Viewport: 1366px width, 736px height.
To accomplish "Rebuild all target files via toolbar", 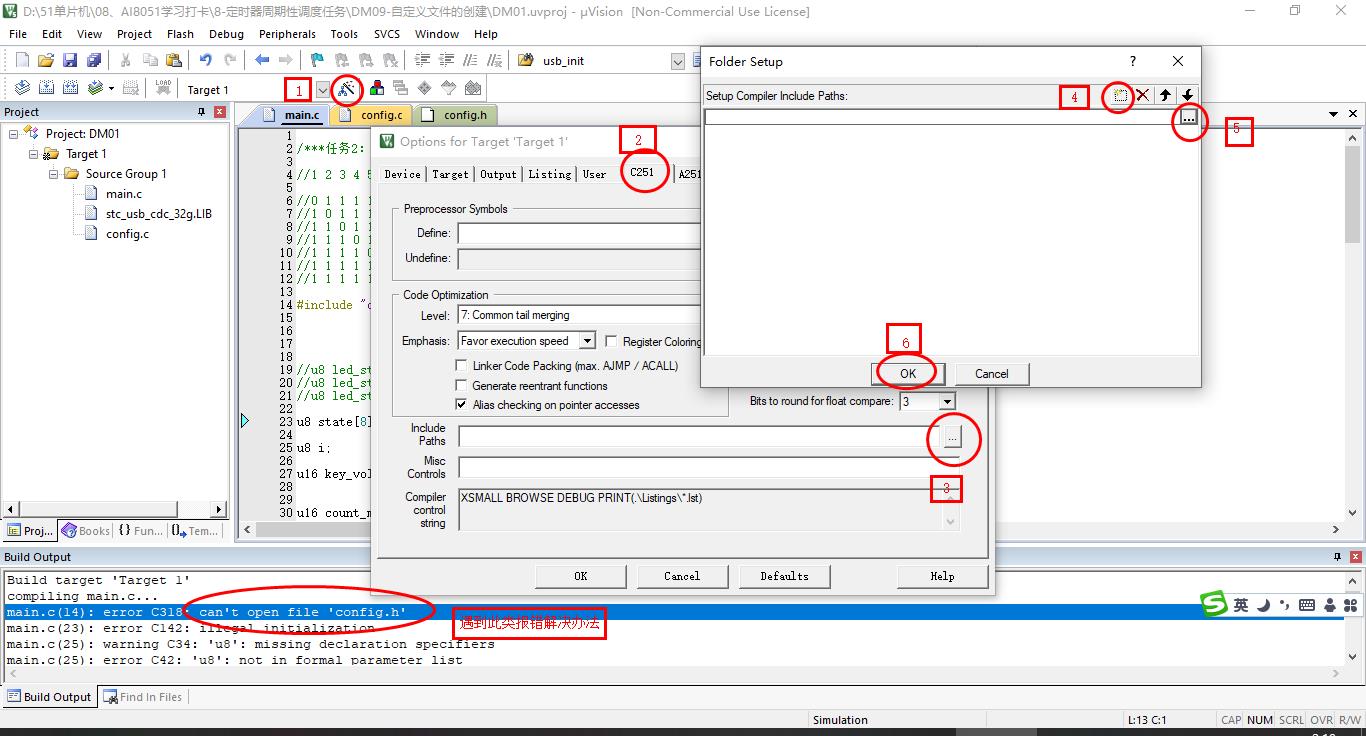I will pos(70,89).
